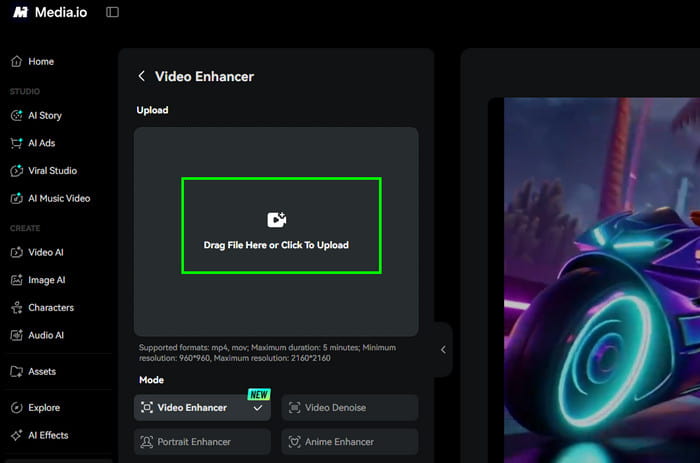Screen dimensions: 700x463
Task: Click the Assets folder icon
Action: coord(17,371)
